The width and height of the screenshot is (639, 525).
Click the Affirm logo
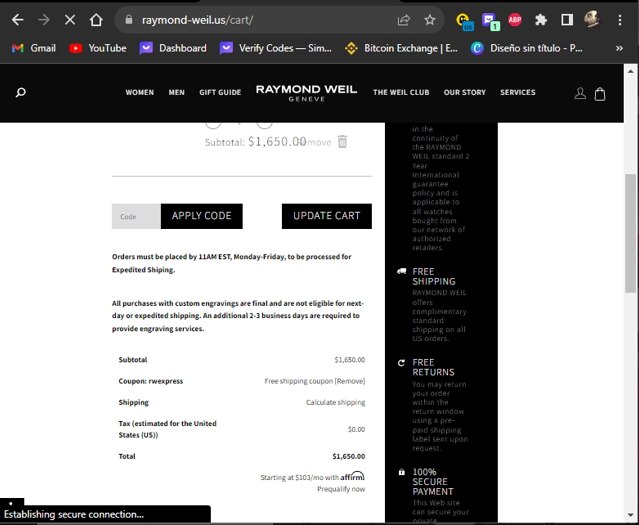pyautogui.click(x=353, y=476)
